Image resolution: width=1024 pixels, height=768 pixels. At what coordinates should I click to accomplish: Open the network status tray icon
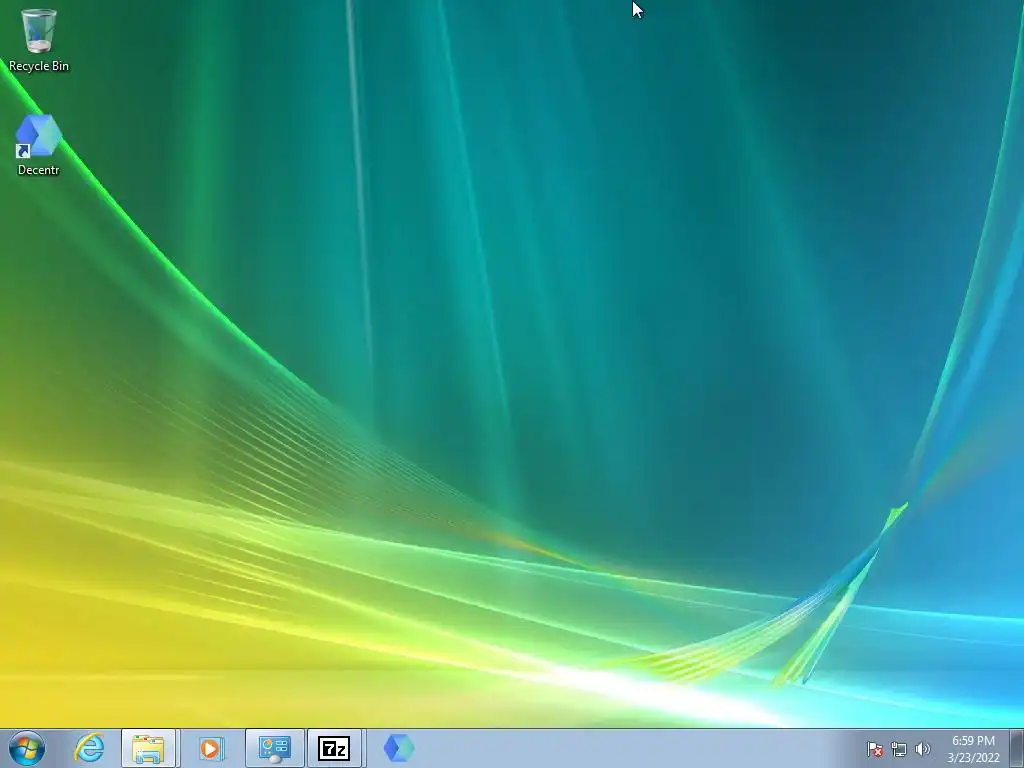[x=899, y=749]
